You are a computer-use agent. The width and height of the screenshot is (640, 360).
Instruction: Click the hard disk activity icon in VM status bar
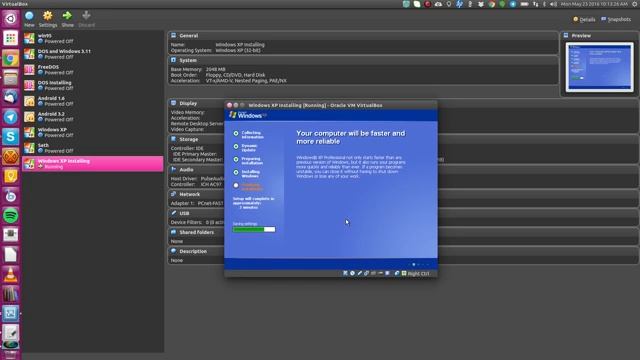click(345, 273)
